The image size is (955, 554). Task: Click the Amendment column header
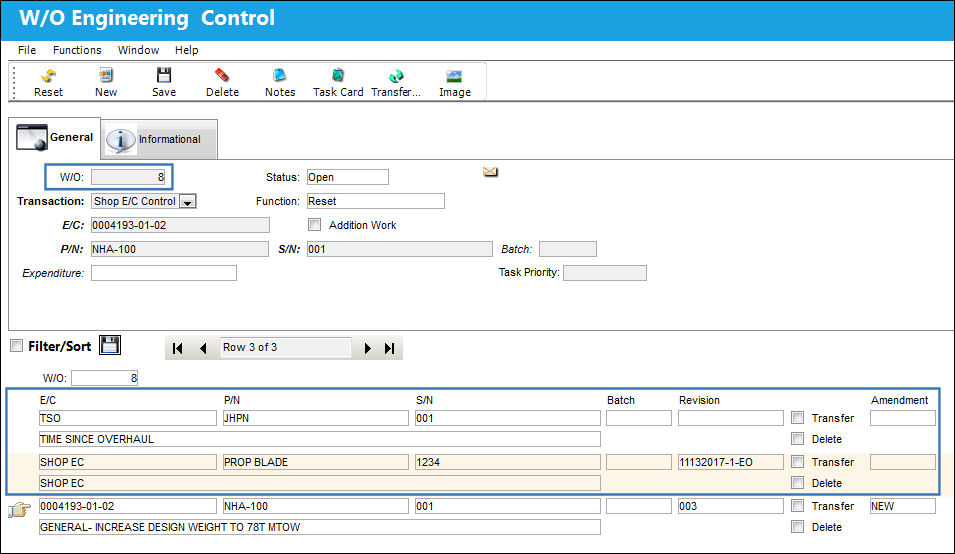coord(900,400)
